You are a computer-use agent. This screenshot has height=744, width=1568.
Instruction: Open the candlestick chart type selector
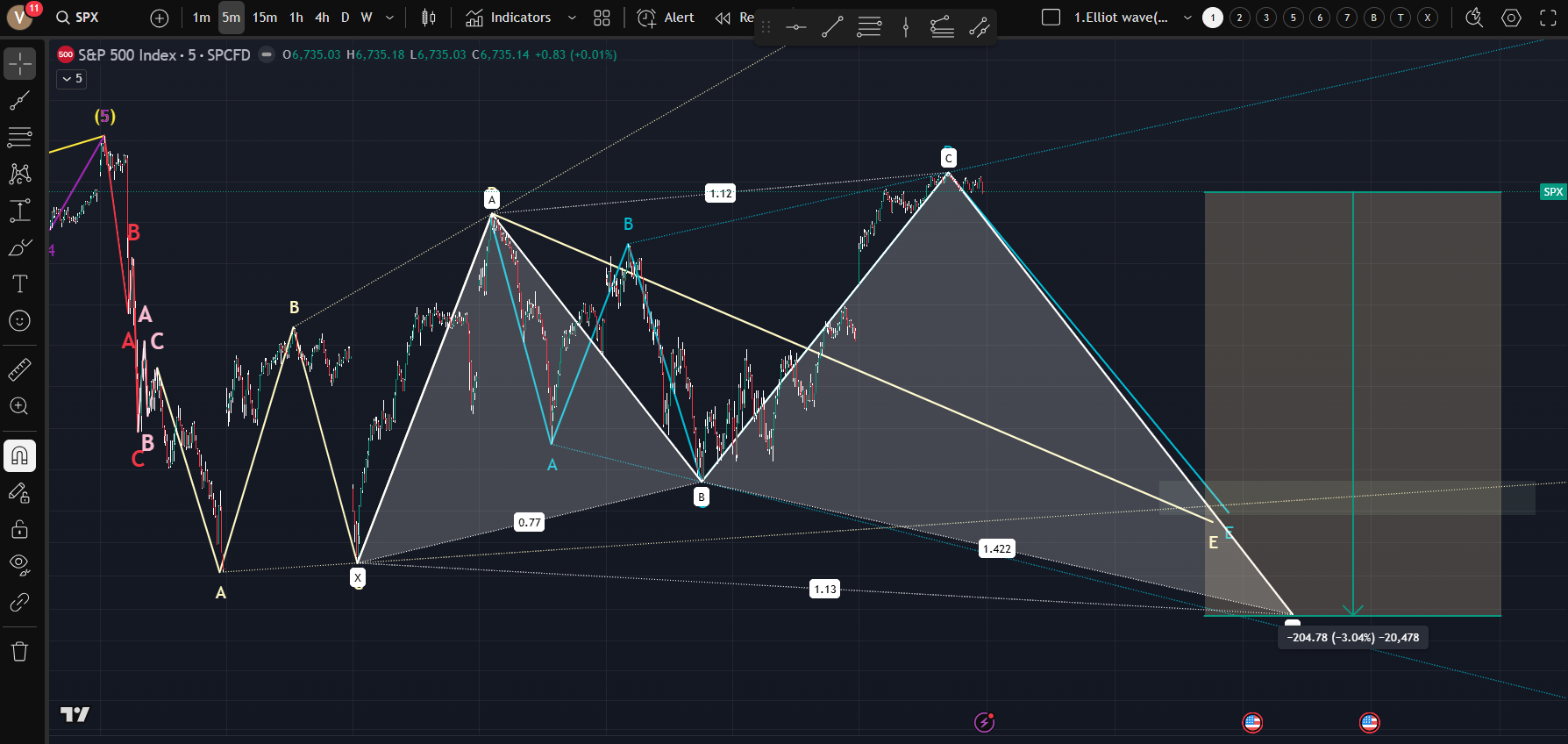pyautogui.click(x=428, y=18)
